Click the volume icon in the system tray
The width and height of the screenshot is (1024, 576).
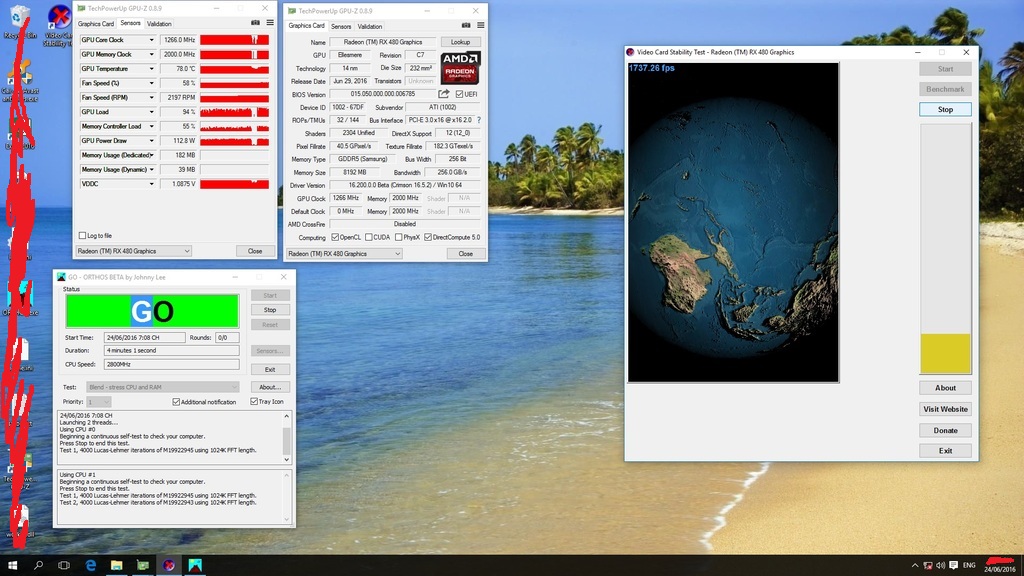[x=940, y=566]
